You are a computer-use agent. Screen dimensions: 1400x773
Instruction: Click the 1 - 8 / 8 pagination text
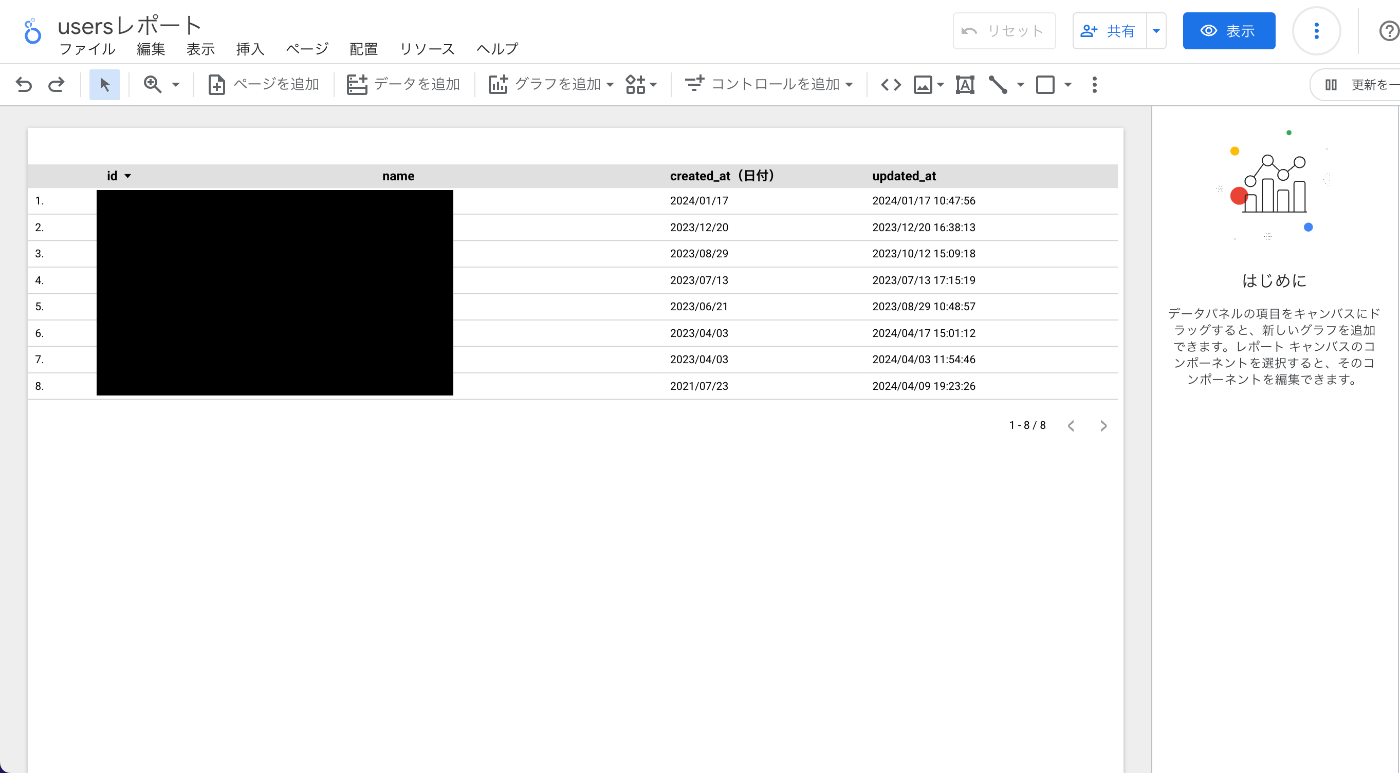click(1027, 426)
